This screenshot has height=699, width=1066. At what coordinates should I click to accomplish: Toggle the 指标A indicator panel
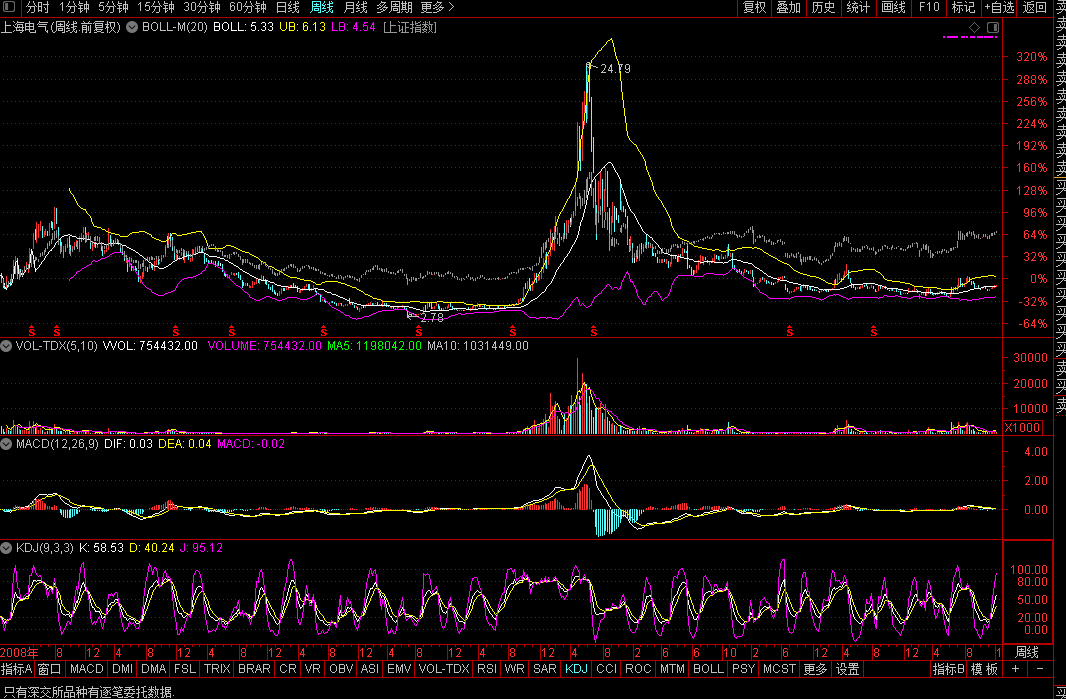17,669
